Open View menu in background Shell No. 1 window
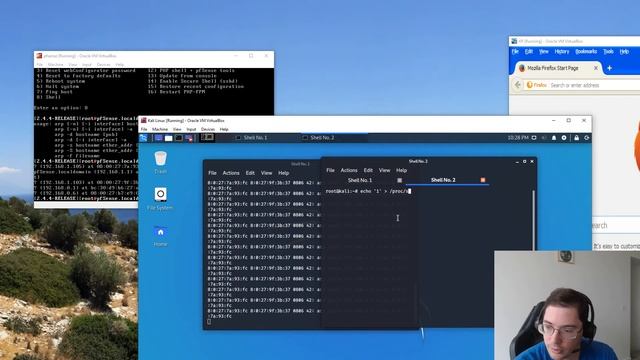The height and width of the screenshot is (360, 640). (x=266, y=173)
